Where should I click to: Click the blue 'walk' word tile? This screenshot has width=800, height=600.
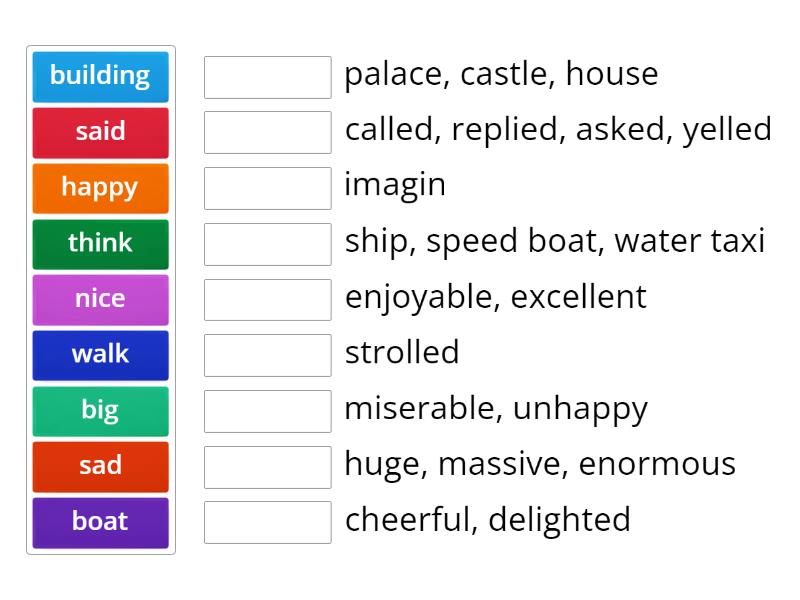tap(100, 355)
